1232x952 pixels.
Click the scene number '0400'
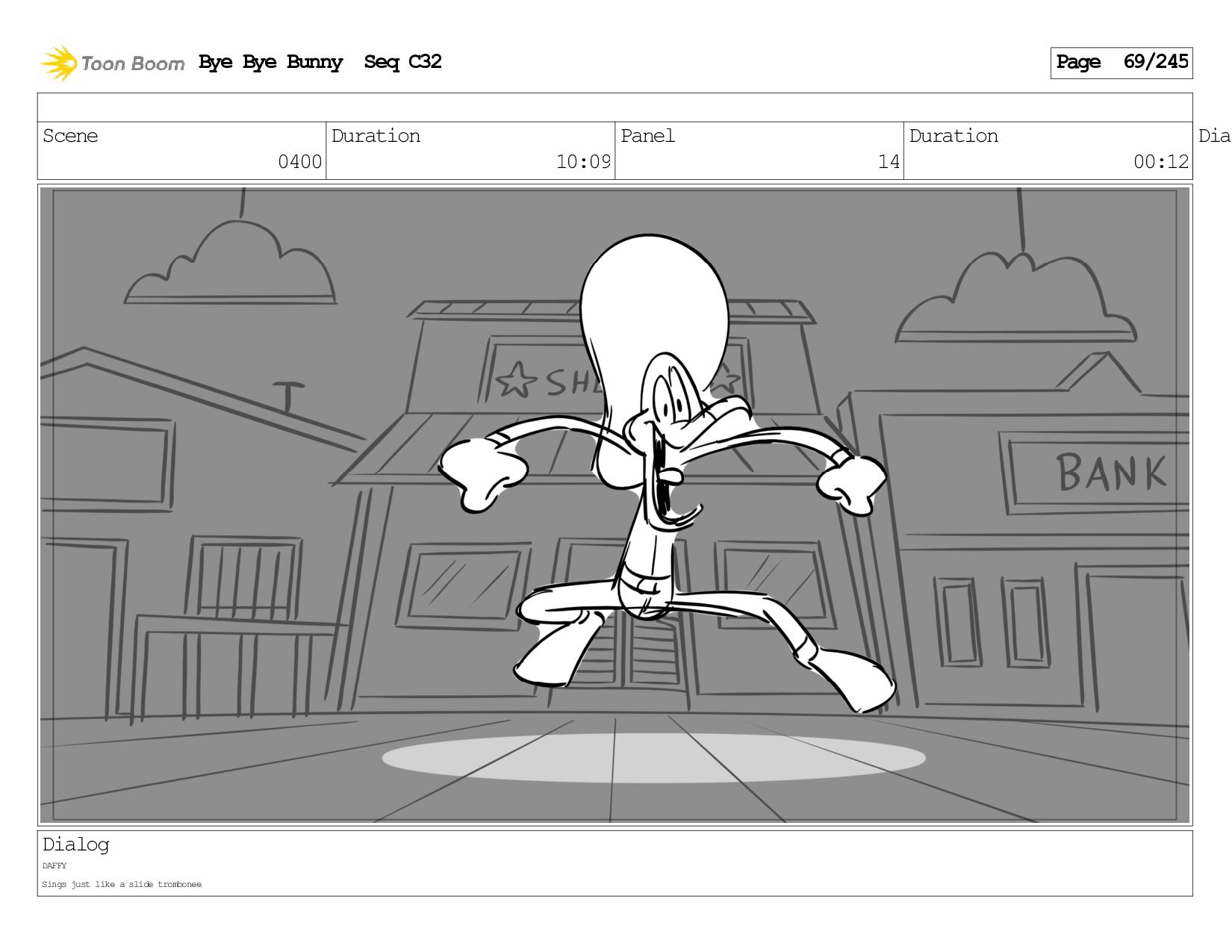pyautogui.click(x=299, y=162)
